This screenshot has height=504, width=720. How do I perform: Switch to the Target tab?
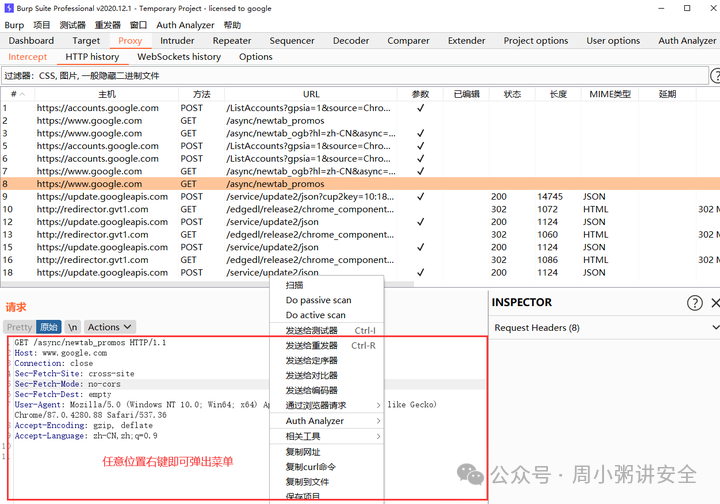86,41
